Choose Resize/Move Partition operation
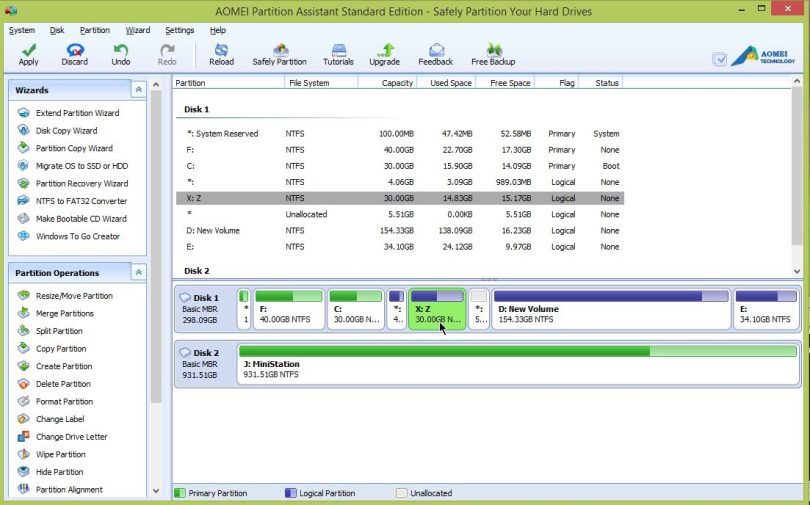This screenshot has width=810, height=505. pos(74,296)
